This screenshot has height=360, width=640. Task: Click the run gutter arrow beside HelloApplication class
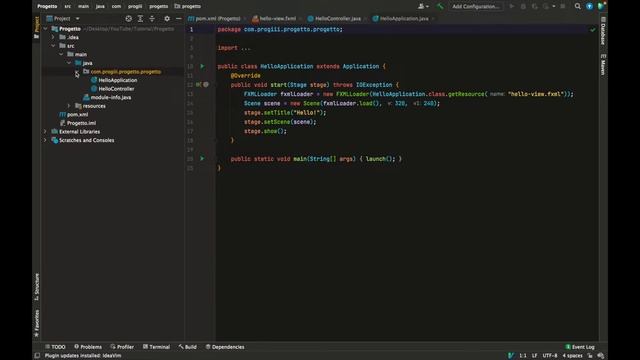(202, 66)
